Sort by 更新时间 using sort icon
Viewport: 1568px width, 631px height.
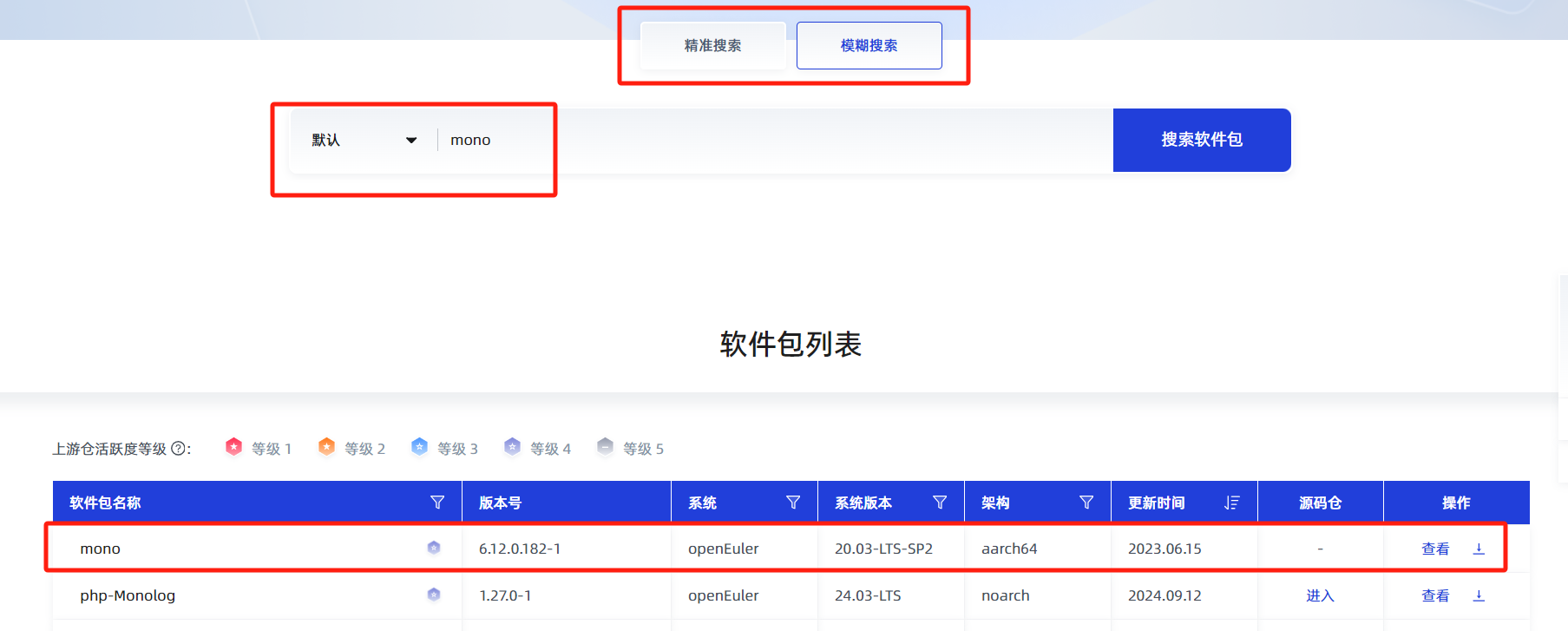coord(1231,503)
